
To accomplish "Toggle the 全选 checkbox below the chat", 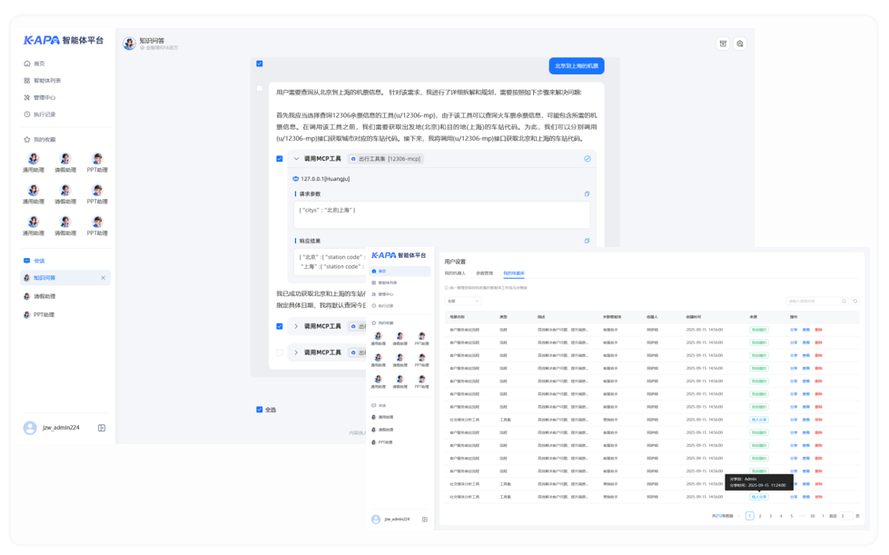I will point(259,409).
